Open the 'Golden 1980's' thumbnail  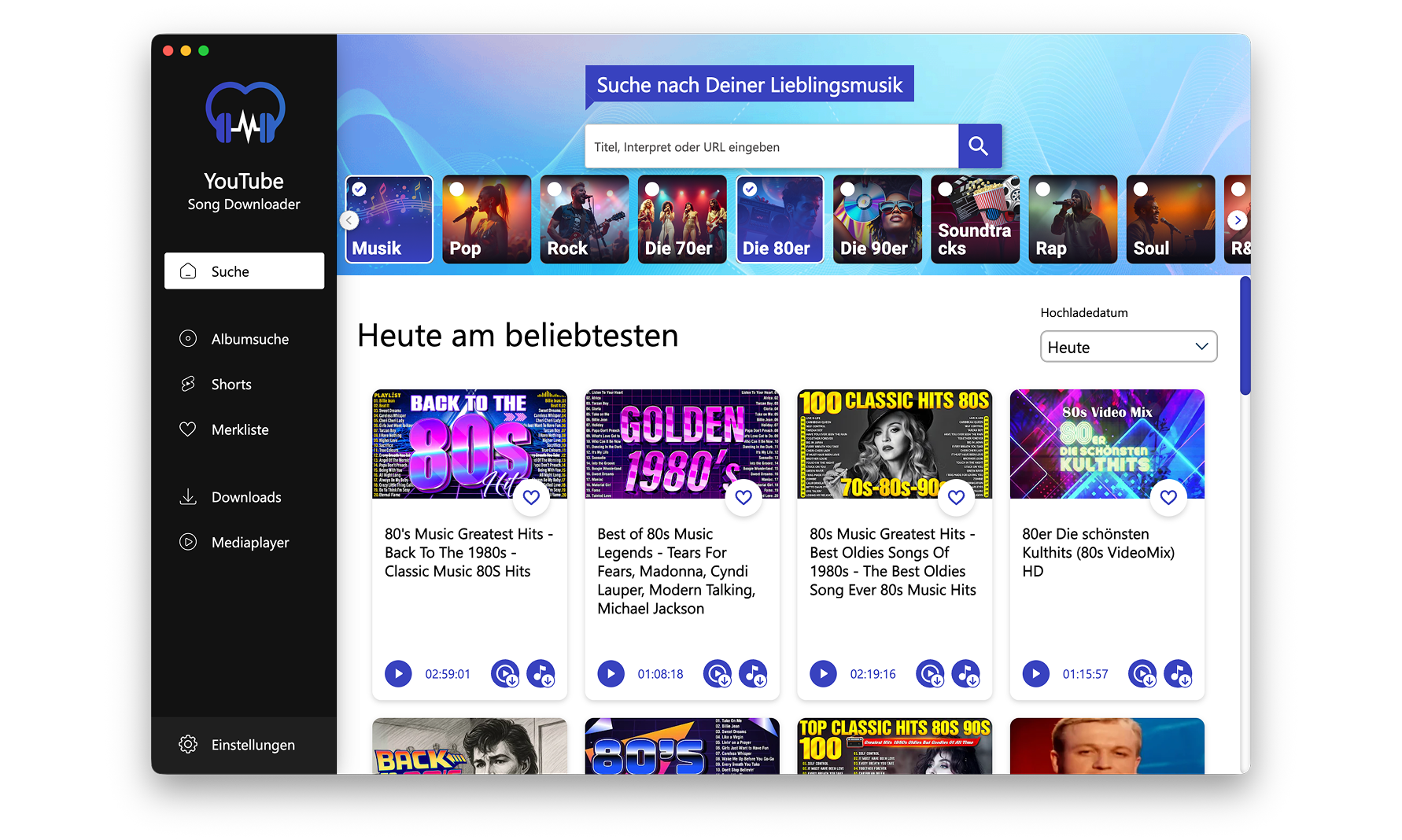tap(682, 444)
